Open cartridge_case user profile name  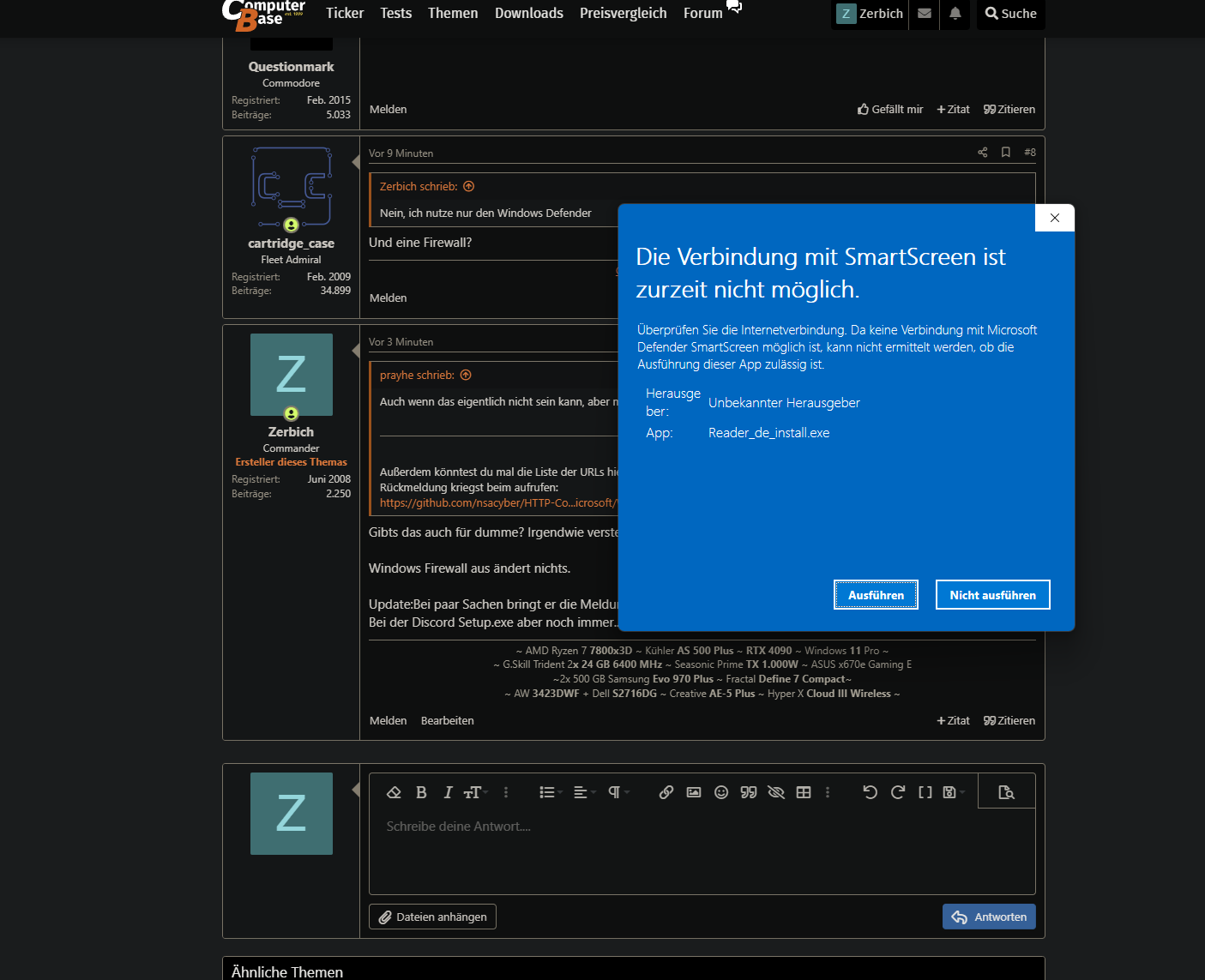point(291,243)
